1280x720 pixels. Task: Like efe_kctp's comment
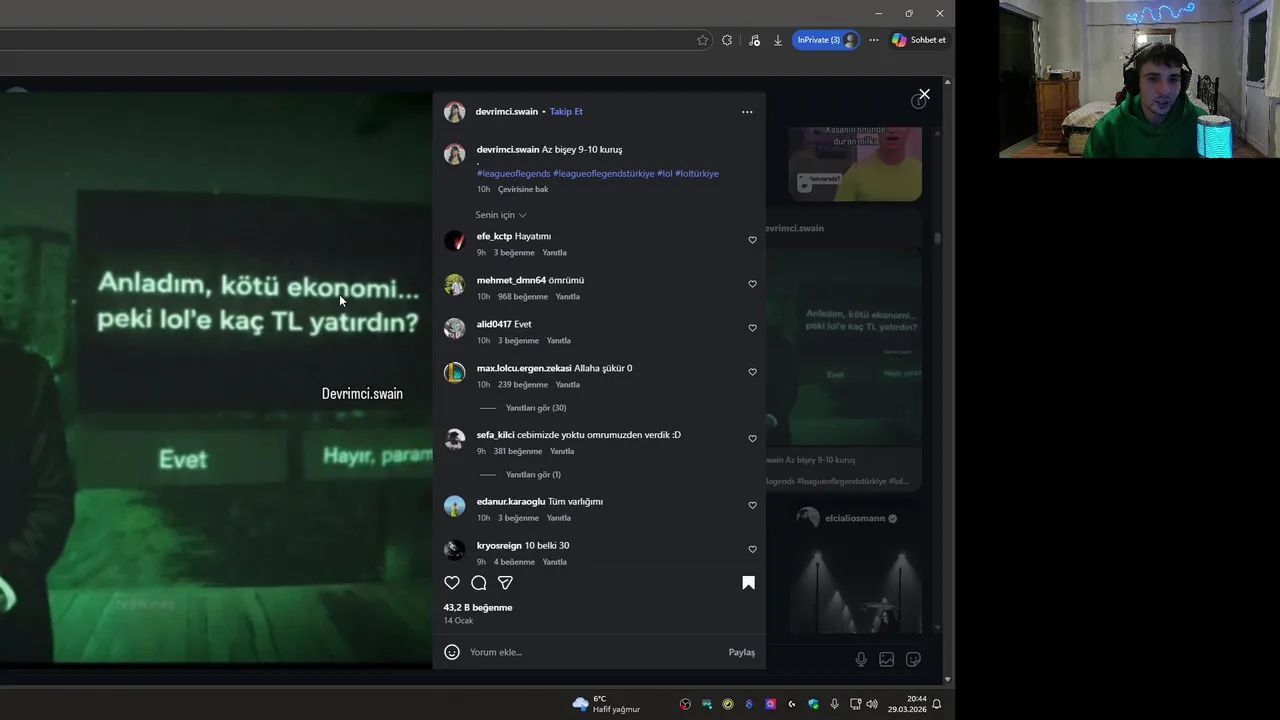click(753, 240)
